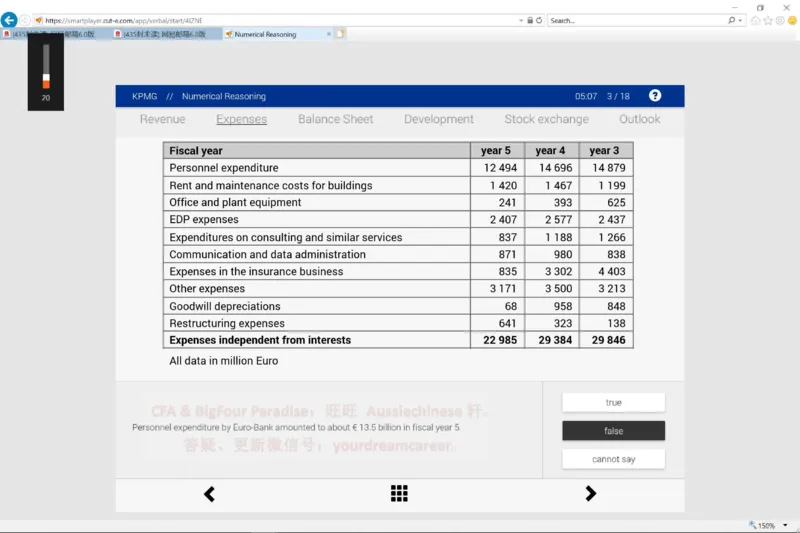This screenshot has height=533, width=800.
Task: Select the 'false' answer option
Action: pyautogui.click(x=613, y=431)
